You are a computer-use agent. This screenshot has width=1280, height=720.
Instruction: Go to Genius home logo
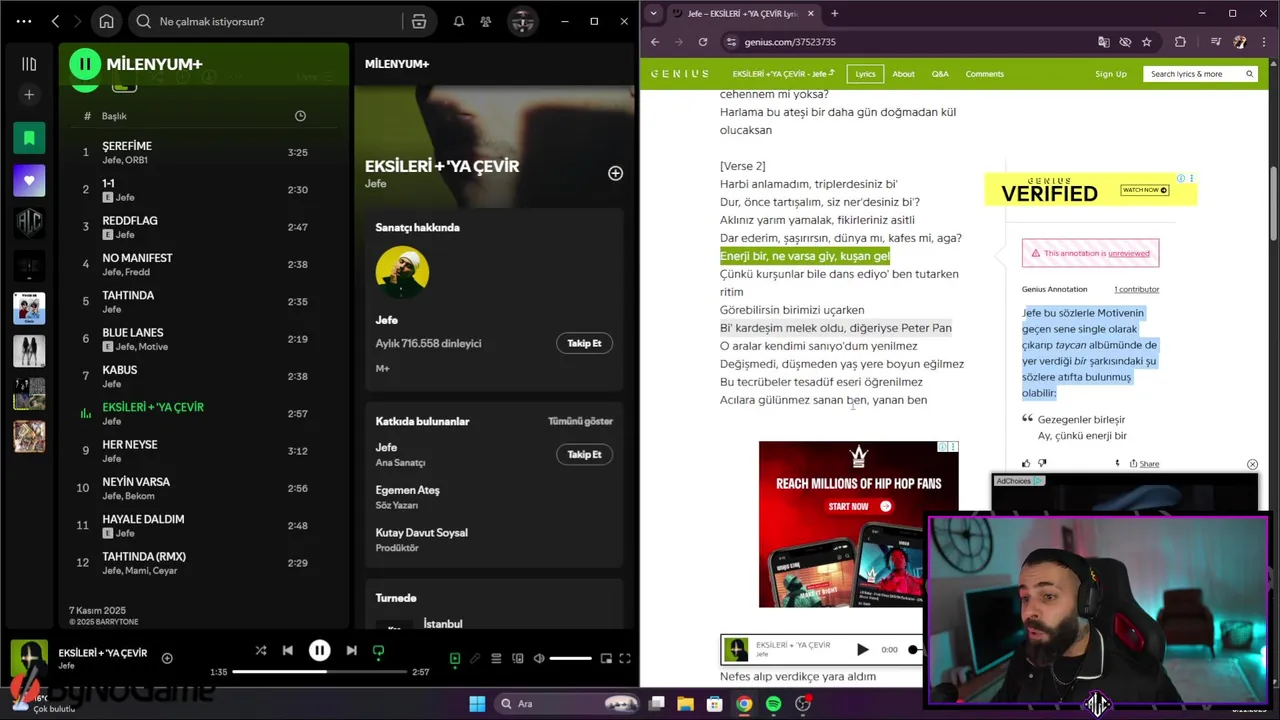click(x=680, y=74)
